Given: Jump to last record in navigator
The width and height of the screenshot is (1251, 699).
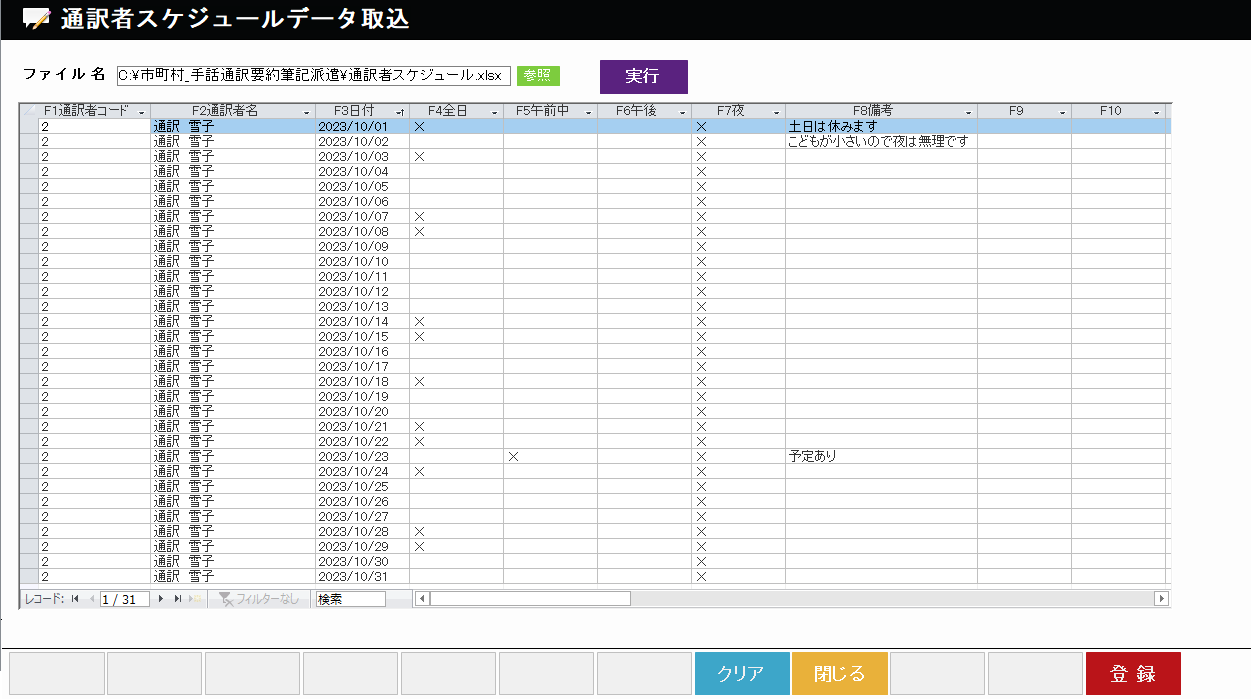Looking at the screenshot, I should tap(178, 599).
